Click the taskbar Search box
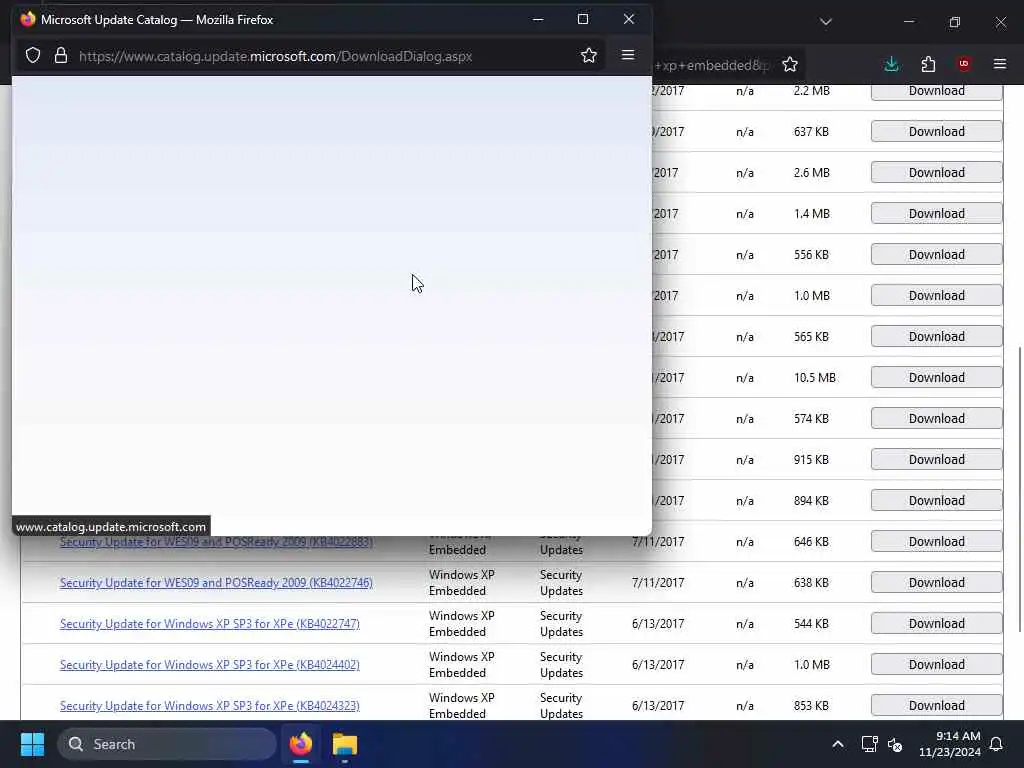 [x=167, y=744]
